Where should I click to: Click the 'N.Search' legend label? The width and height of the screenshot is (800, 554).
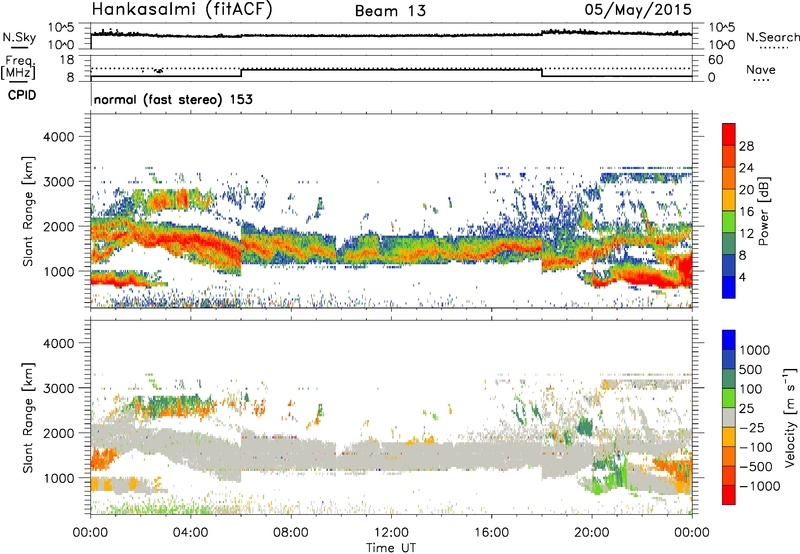click(772, 37)
